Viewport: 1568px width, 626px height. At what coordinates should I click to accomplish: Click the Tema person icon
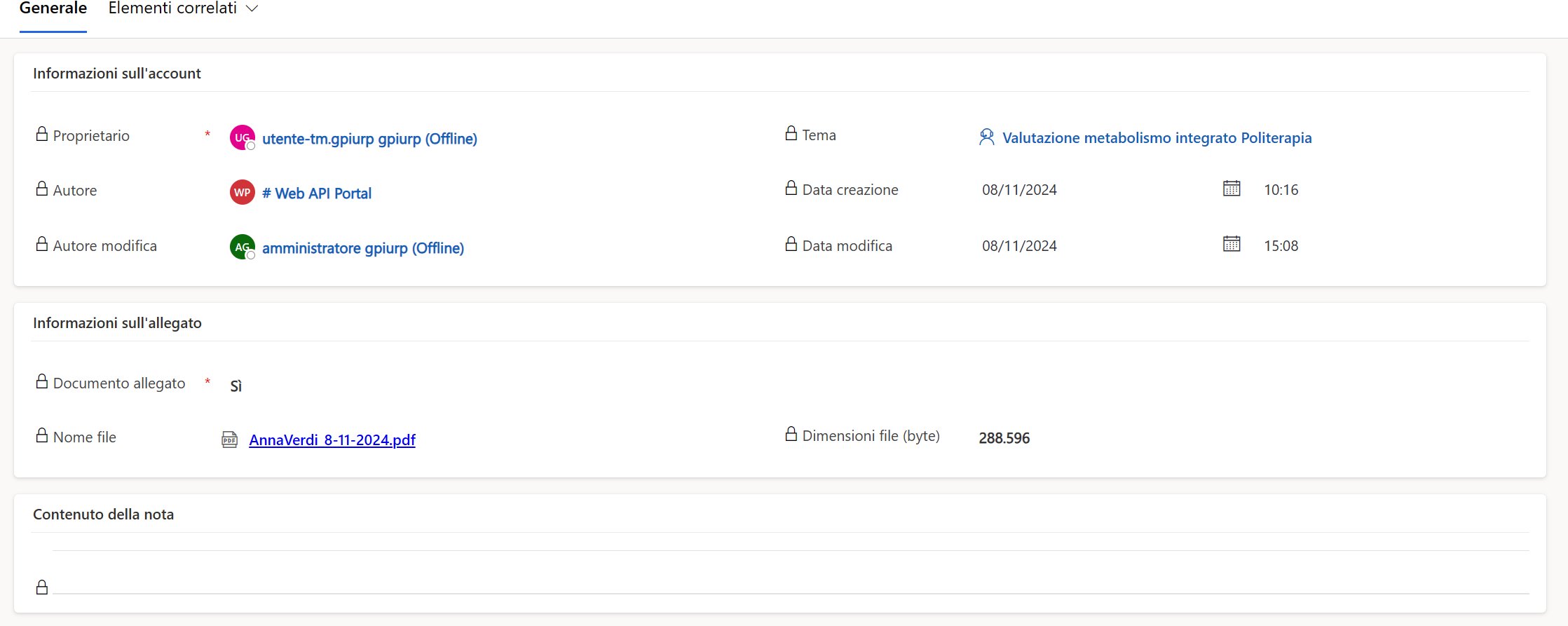986,137
